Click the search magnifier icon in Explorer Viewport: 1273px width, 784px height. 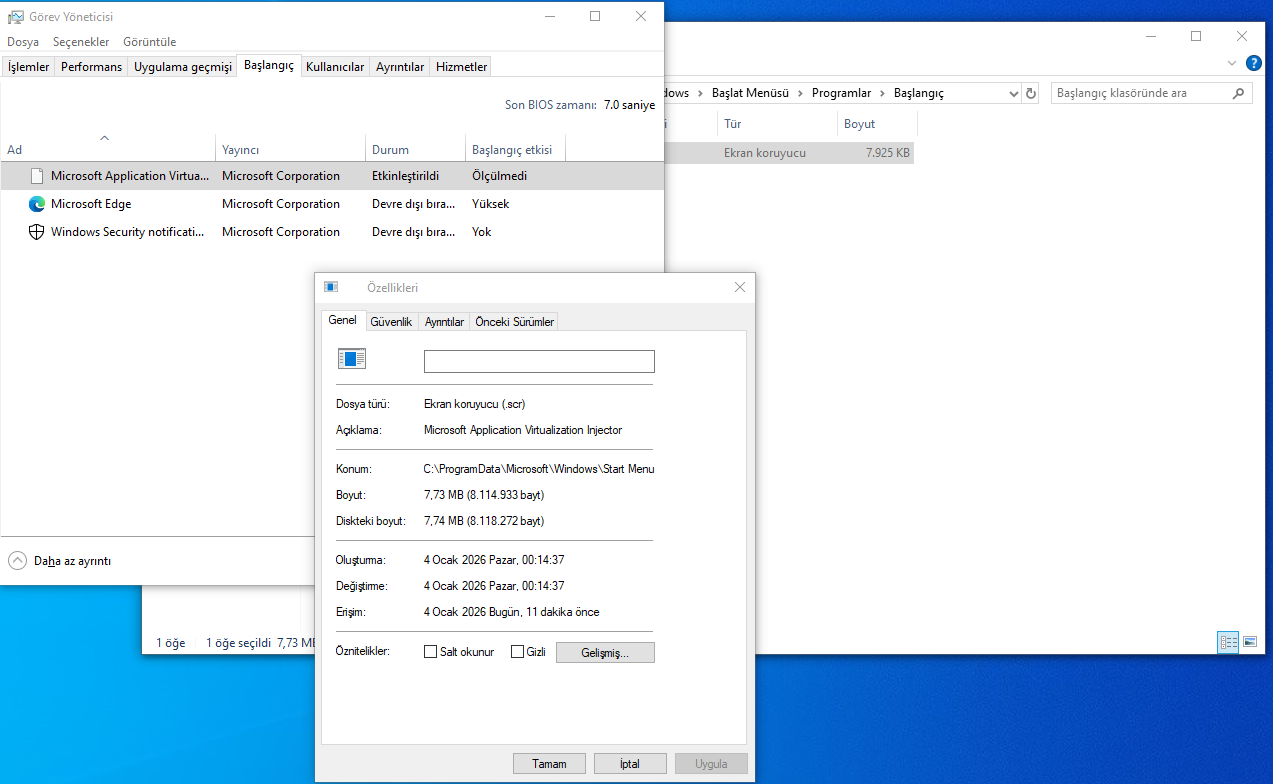point(1238,93)
